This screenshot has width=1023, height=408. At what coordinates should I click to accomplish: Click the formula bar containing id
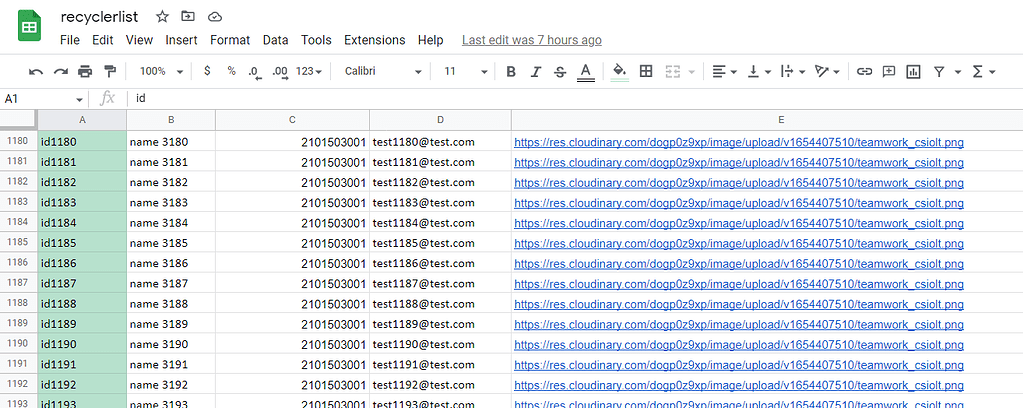574,99
